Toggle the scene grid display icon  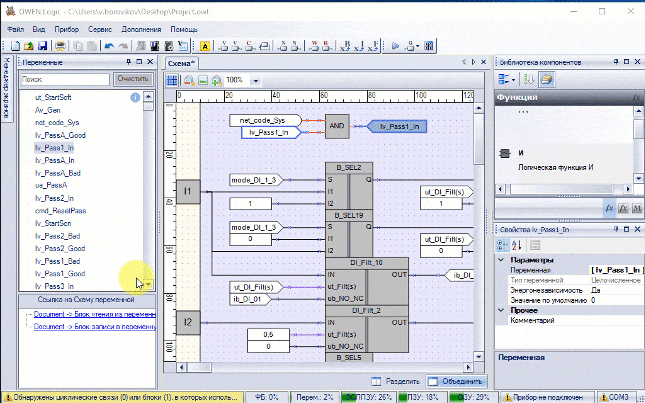pos(172,80)
